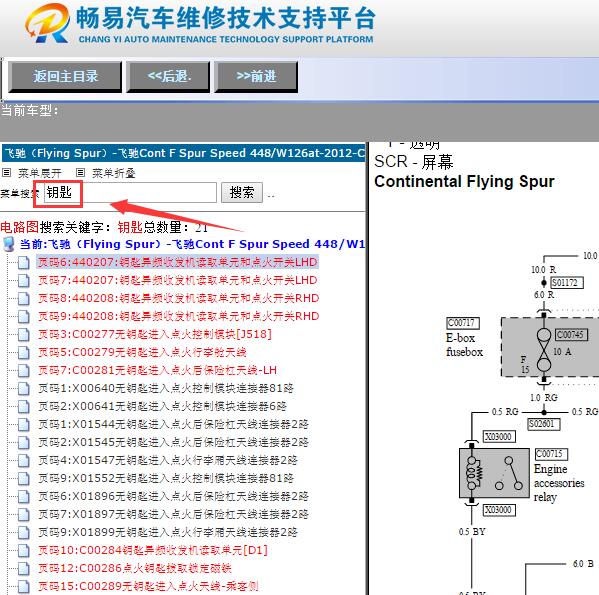Click page icon of 页码4:X01547 row
This screenshot has height=595, width=599.
click(x=24, y=461)
